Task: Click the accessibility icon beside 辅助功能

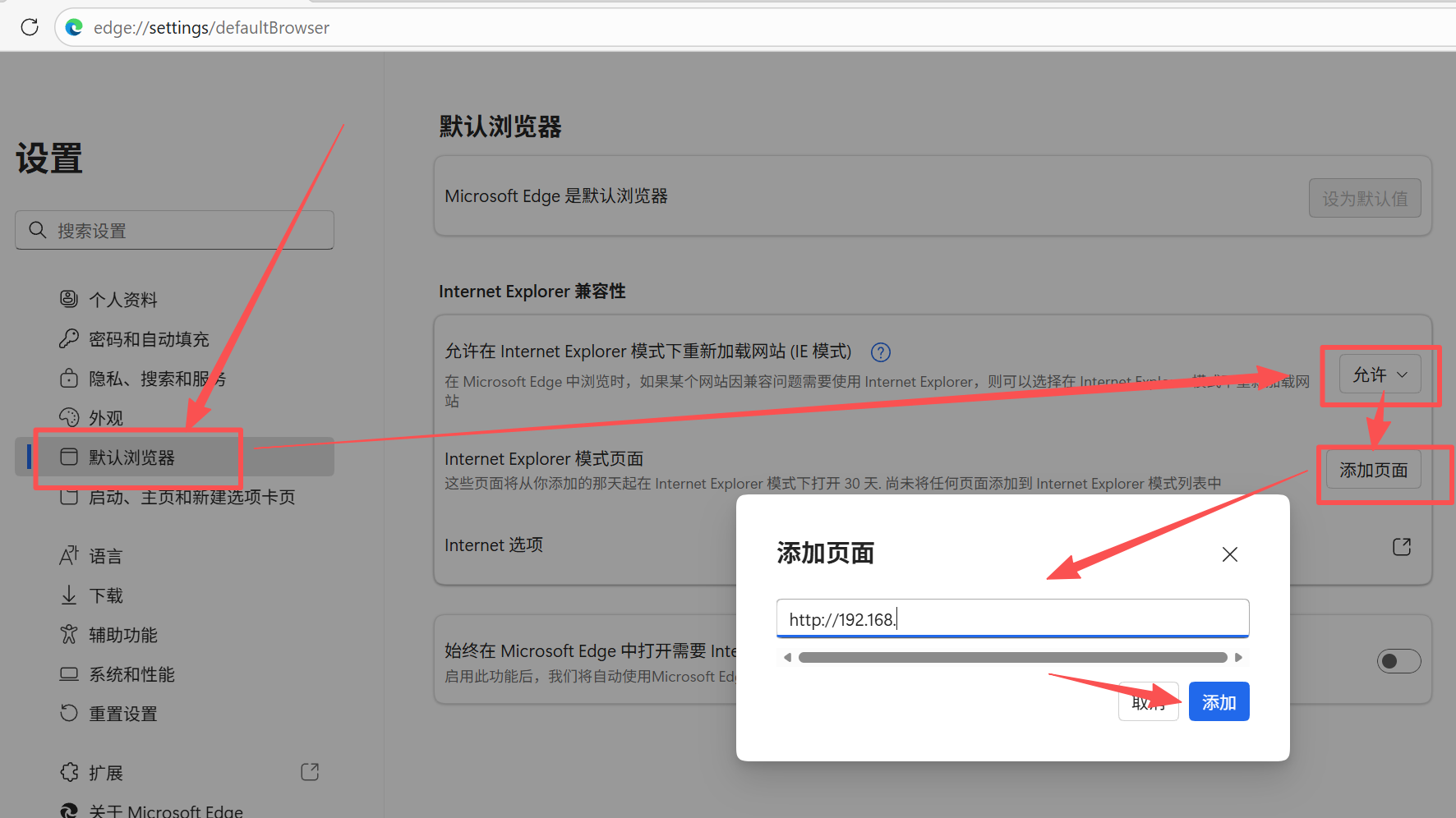Action: 69,634
